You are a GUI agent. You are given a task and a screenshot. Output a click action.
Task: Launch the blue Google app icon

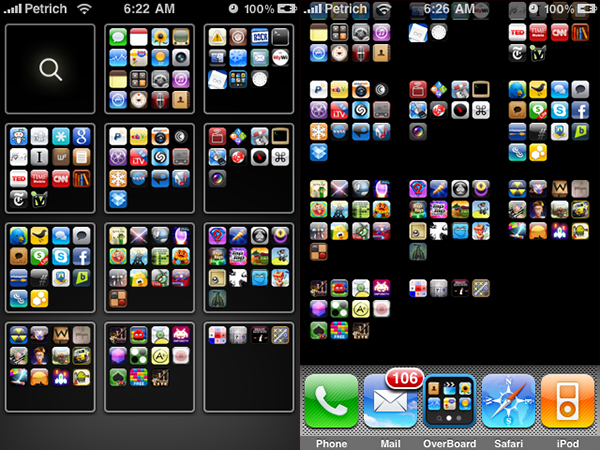(81, 137)
